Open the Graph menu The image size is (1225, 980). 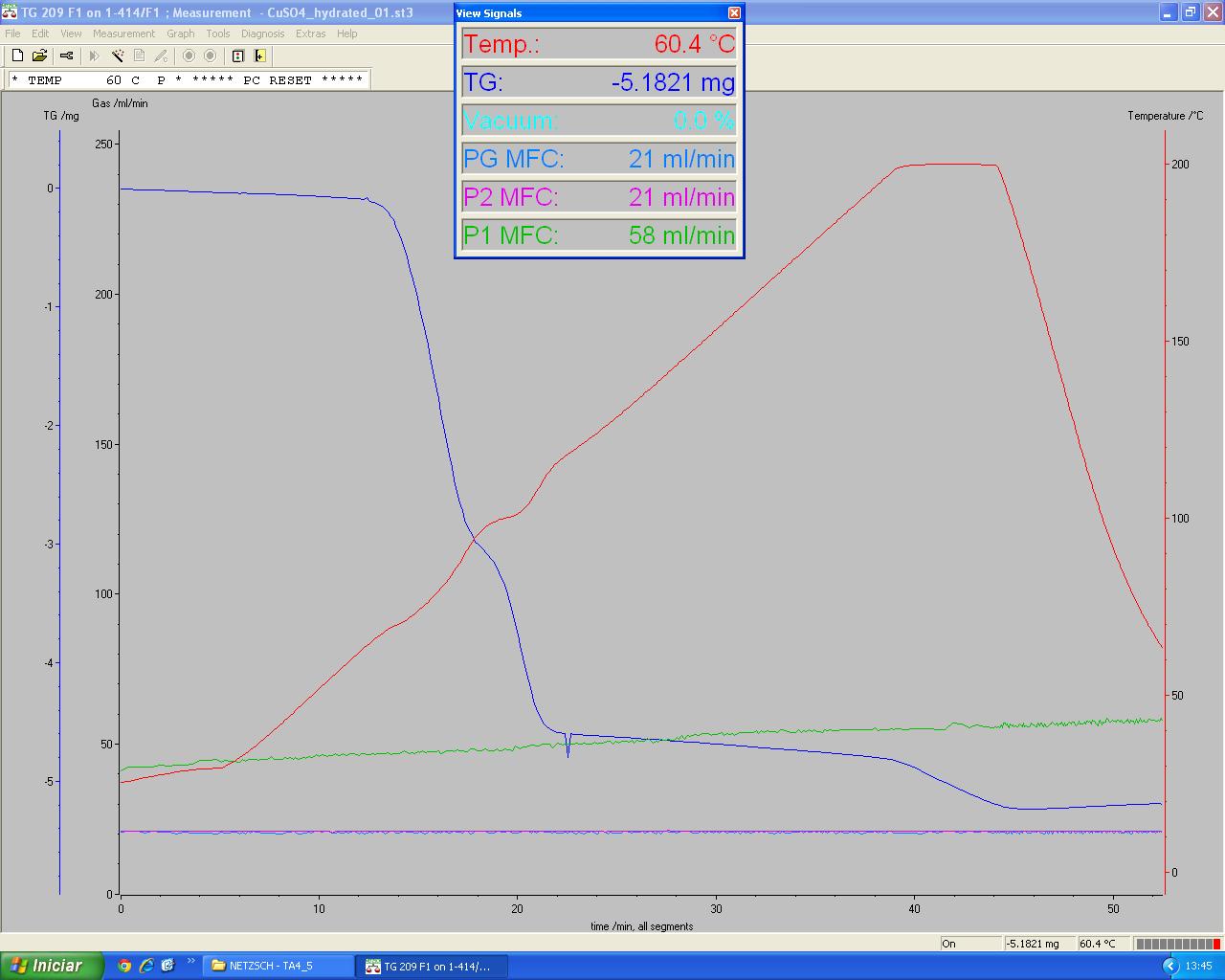(180, 33)
